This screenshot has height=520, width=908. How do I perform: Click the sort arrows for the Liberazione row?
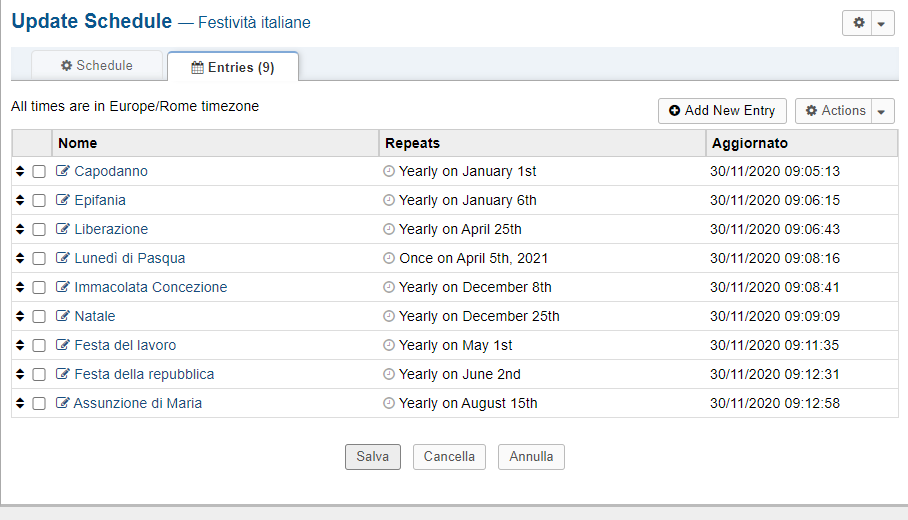(x=20, y=229)
